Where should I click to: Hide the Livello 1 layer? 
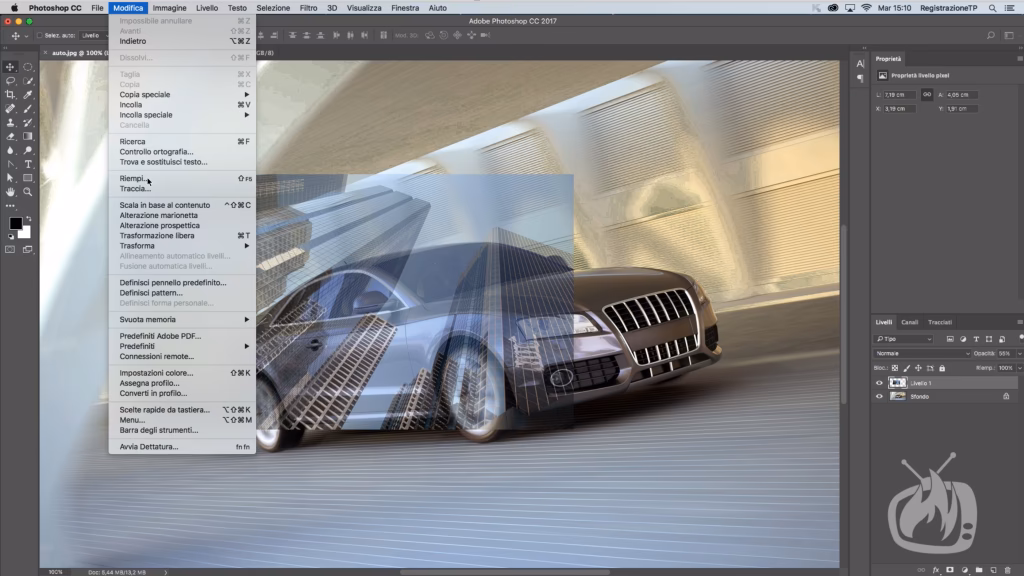tap(880, 383)
